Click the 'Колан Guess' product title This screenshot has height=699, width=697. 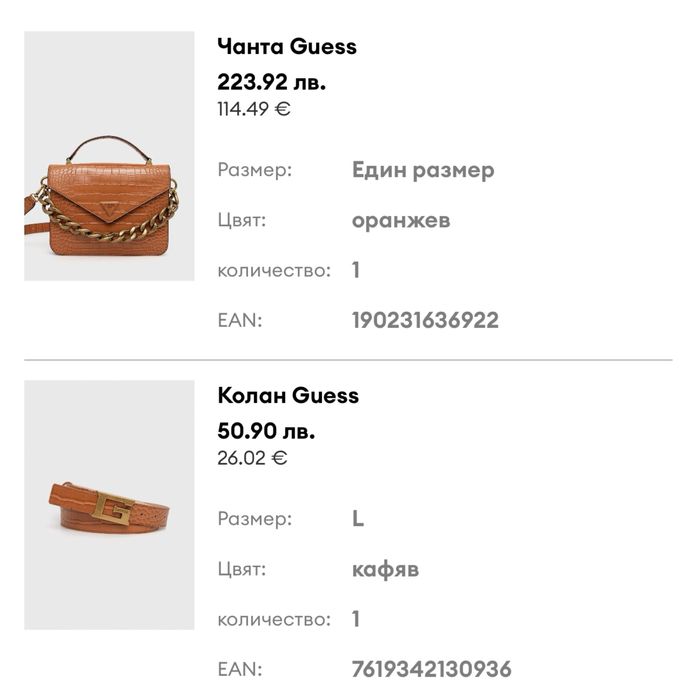287,395
